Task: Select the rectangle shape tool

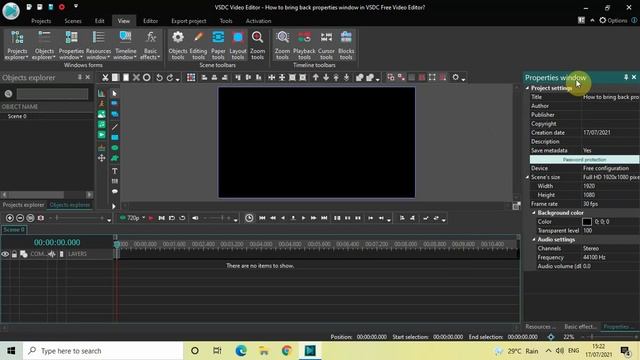Action: pos(115,138)
